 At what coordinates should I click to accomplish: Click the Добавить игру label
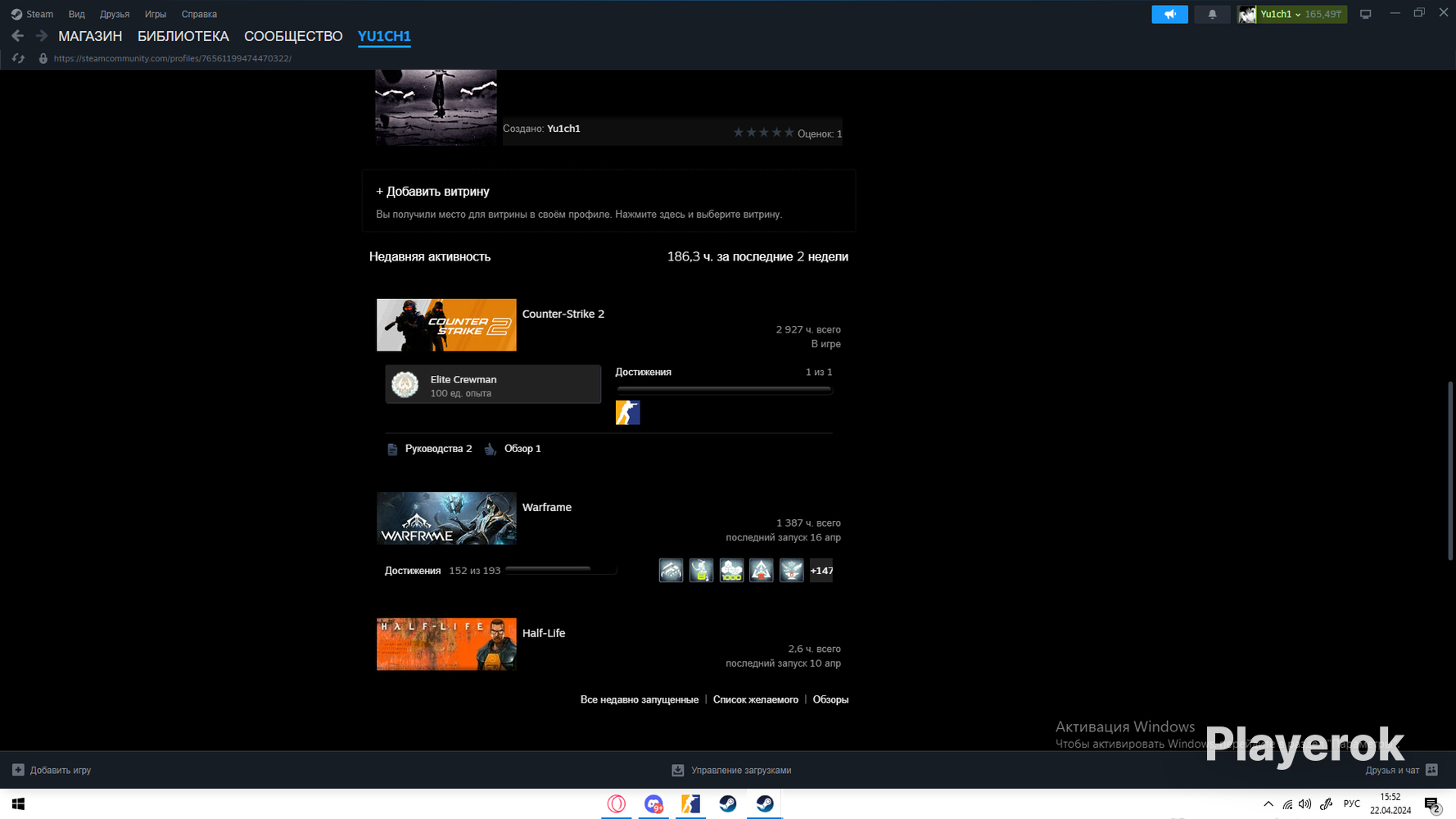[61, 770]
